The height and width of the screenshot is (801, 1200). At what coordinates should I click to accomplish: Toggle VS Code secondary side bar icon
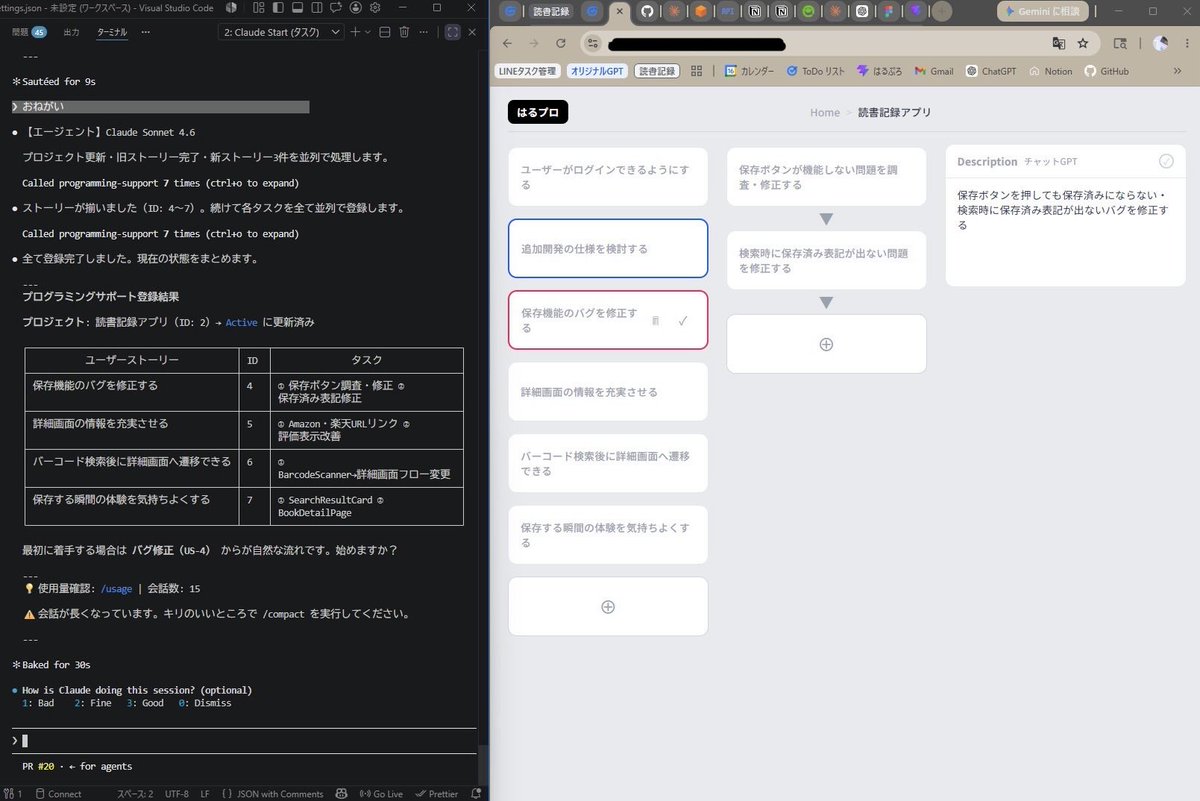pyautogui.click(x=317, y=8)
